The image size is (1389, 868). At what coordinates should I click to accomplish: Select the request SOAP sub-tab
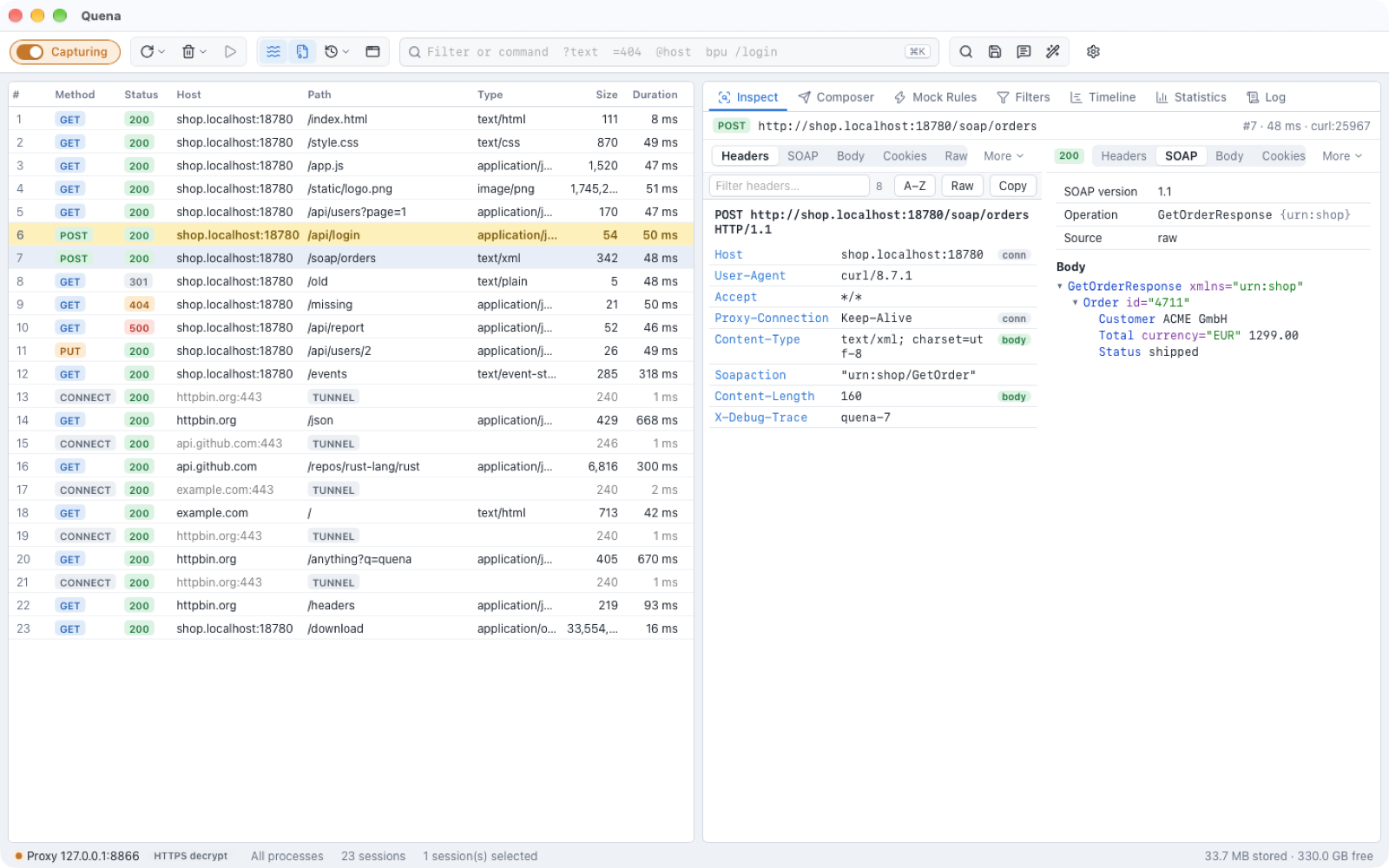803,156
